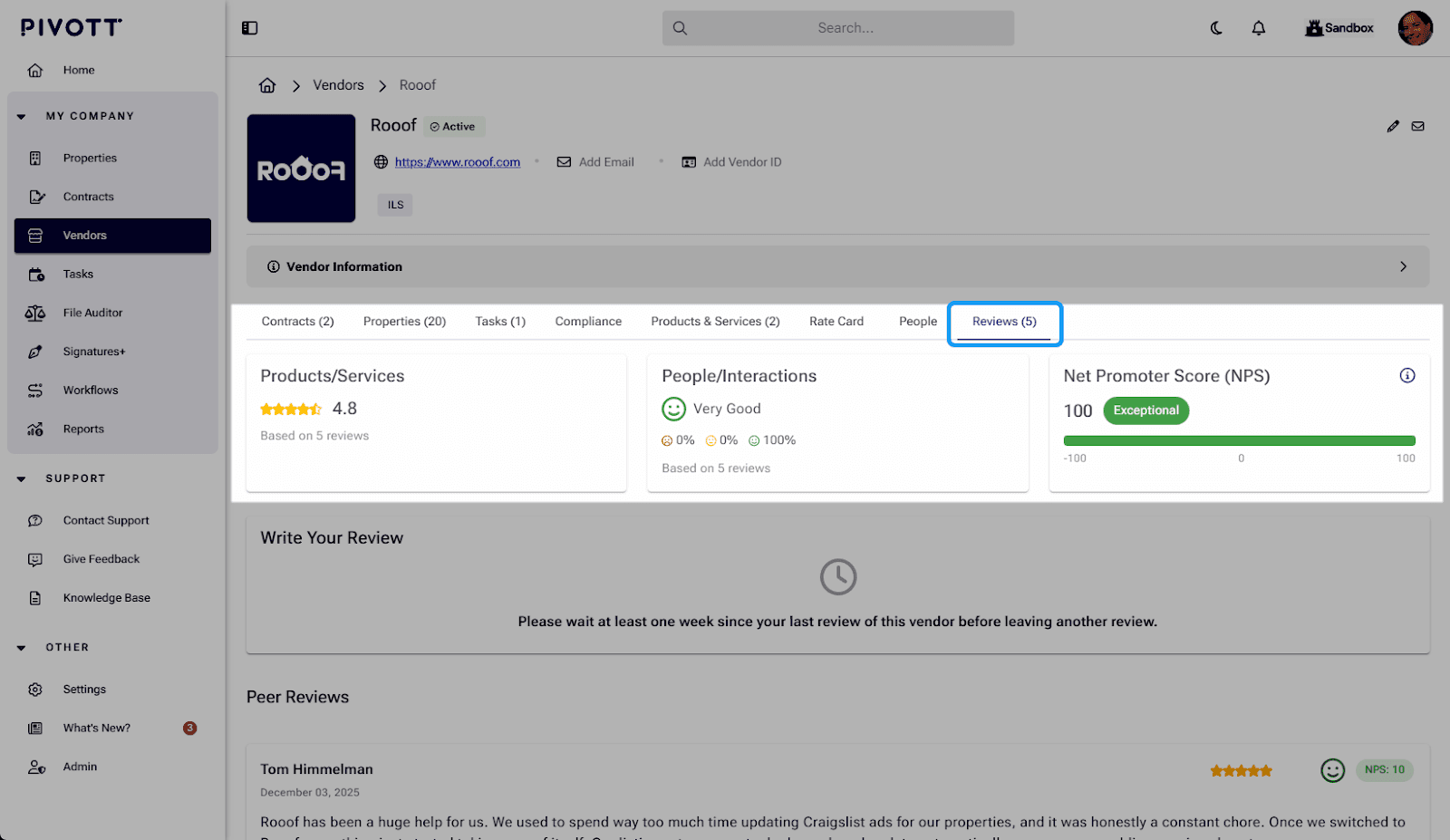Open File Auditor in sidebar
The width and height of the screenshot is (1450, 840).
coord(112,313)
